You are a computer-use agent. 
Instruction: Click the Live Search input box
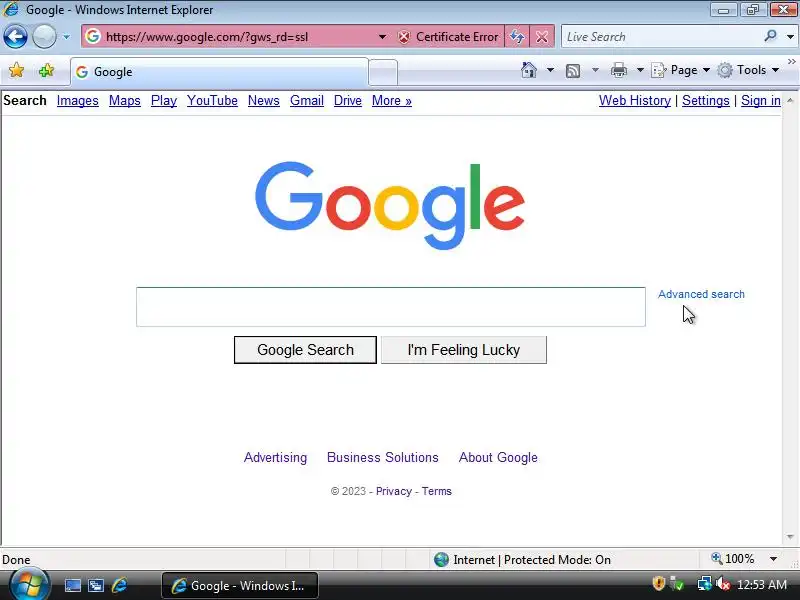(661, 37)
